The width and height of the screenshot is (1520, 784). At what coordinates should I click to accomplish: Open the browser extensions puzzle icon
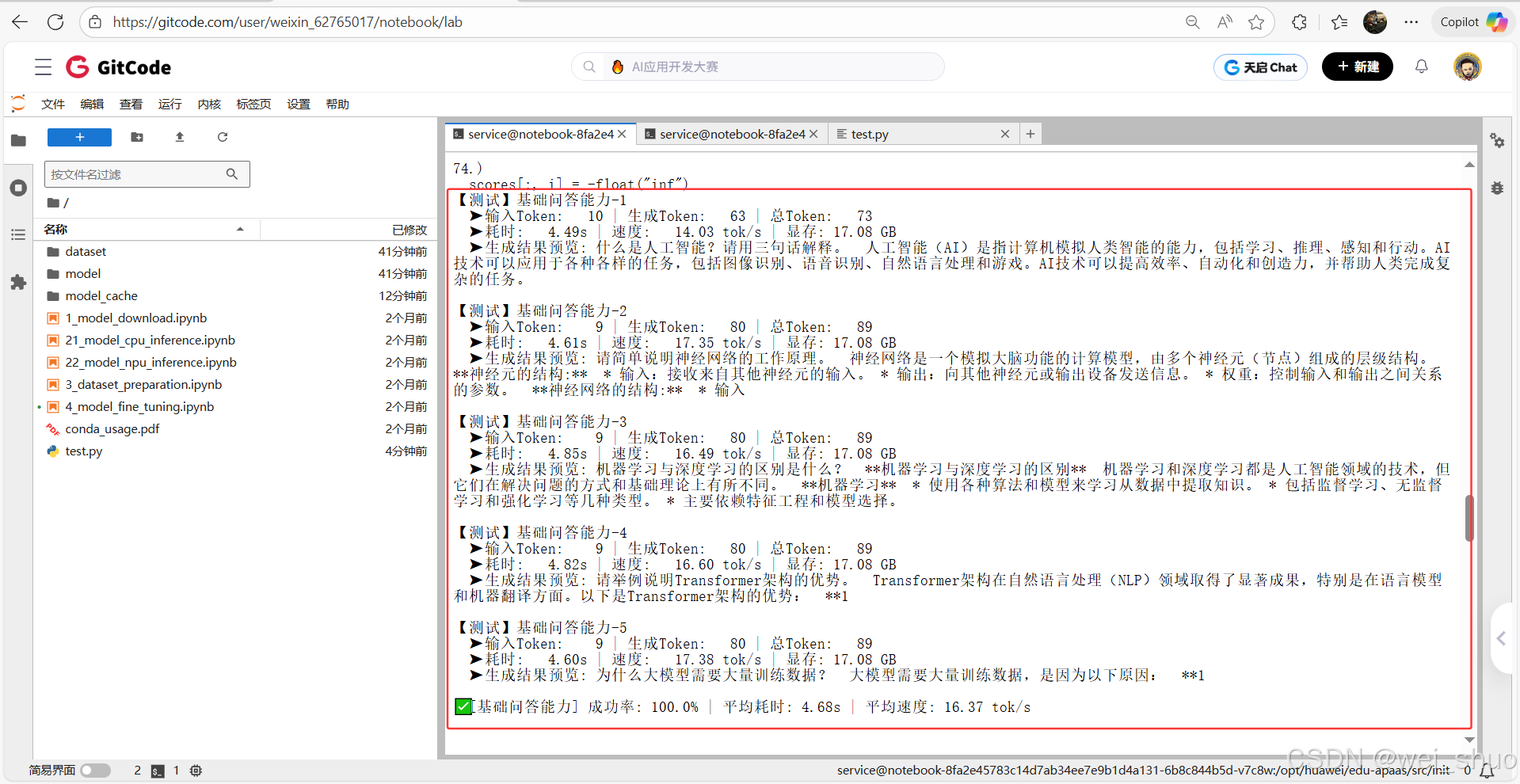[x=1299, y=22]
